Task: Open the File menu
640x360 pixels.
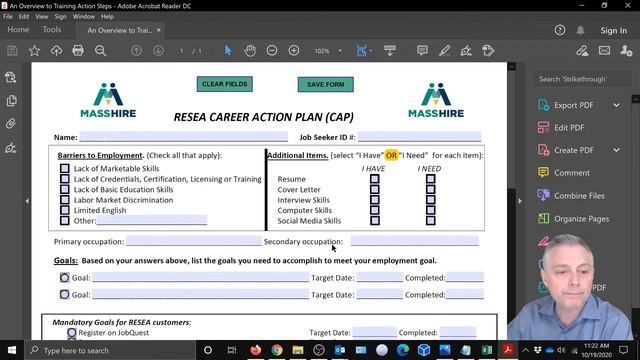Action: tap(8, 17)
